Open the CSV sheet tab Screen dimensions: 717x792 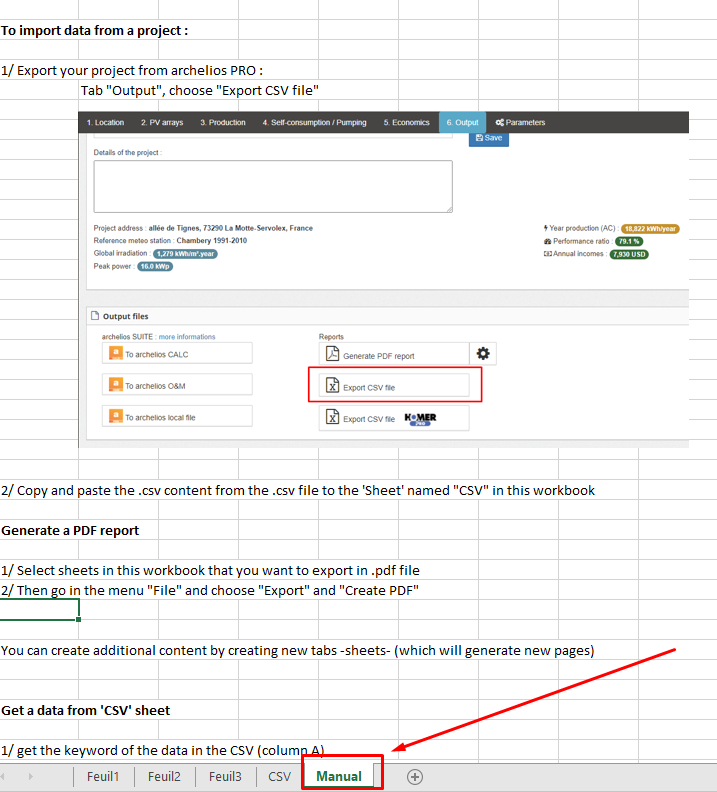pyautogui.click(x=279, y=776)
